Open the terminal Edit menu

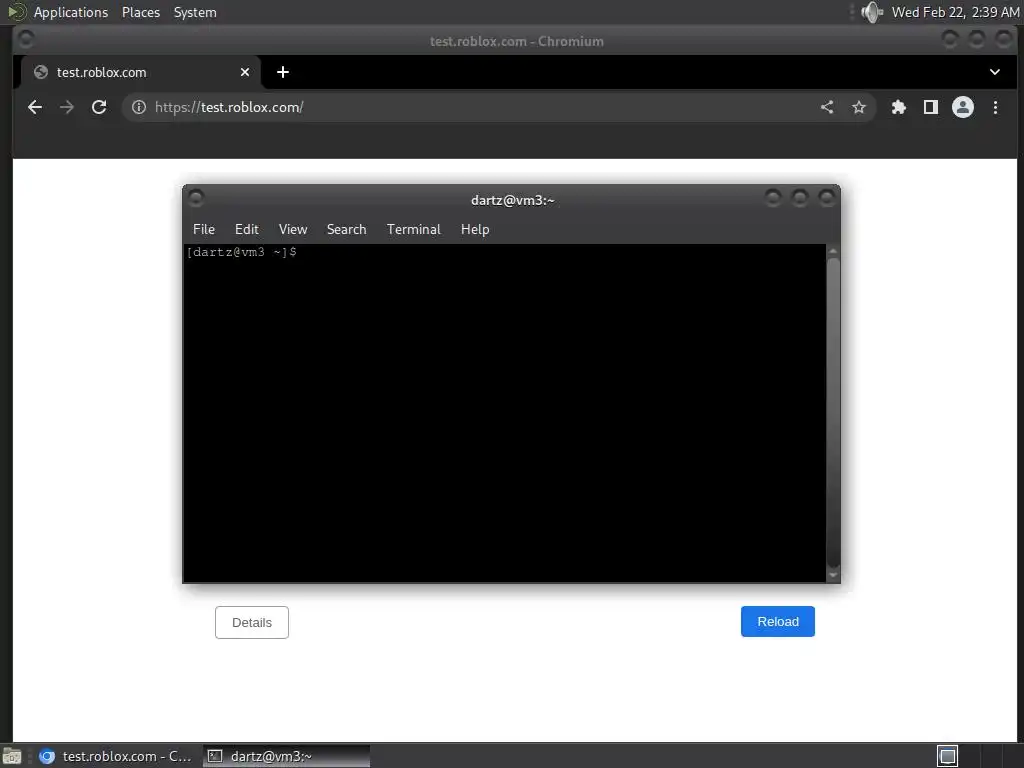(247, 229)
